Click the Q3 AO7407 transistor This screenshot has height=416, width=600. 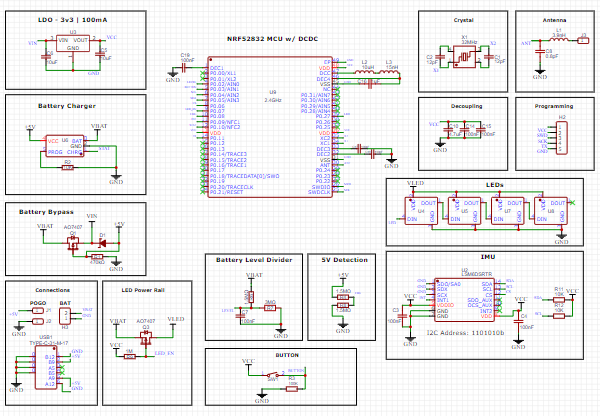tap(145, 338)
